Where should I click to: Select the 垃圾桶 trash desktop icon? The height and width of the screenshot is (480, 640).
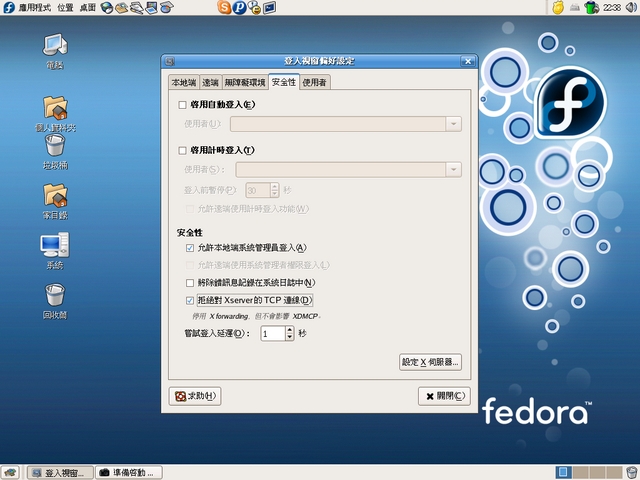pyautogui.click(x=55, y=152)
